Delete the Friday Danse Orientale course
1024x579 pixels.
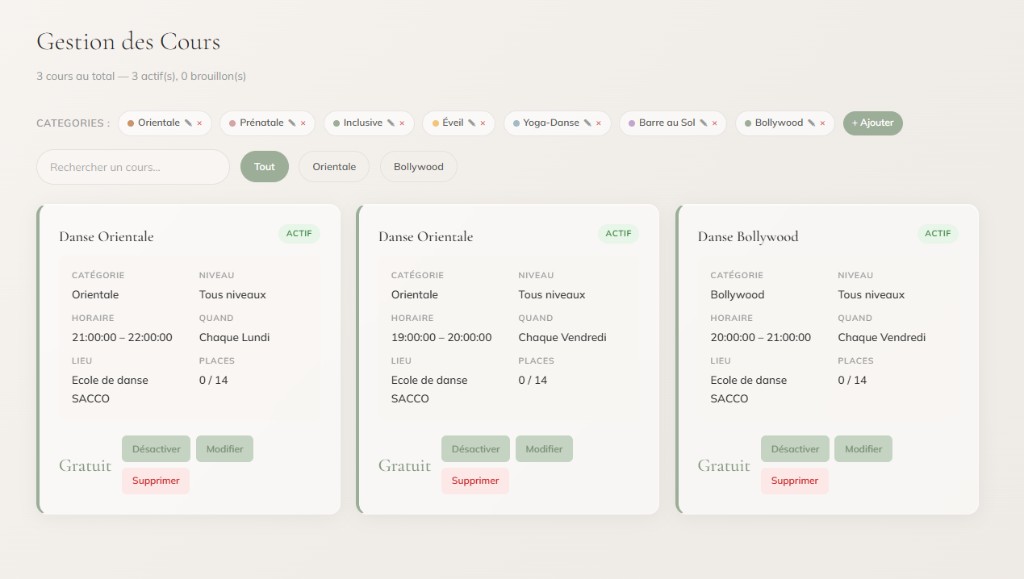[475, 480]
